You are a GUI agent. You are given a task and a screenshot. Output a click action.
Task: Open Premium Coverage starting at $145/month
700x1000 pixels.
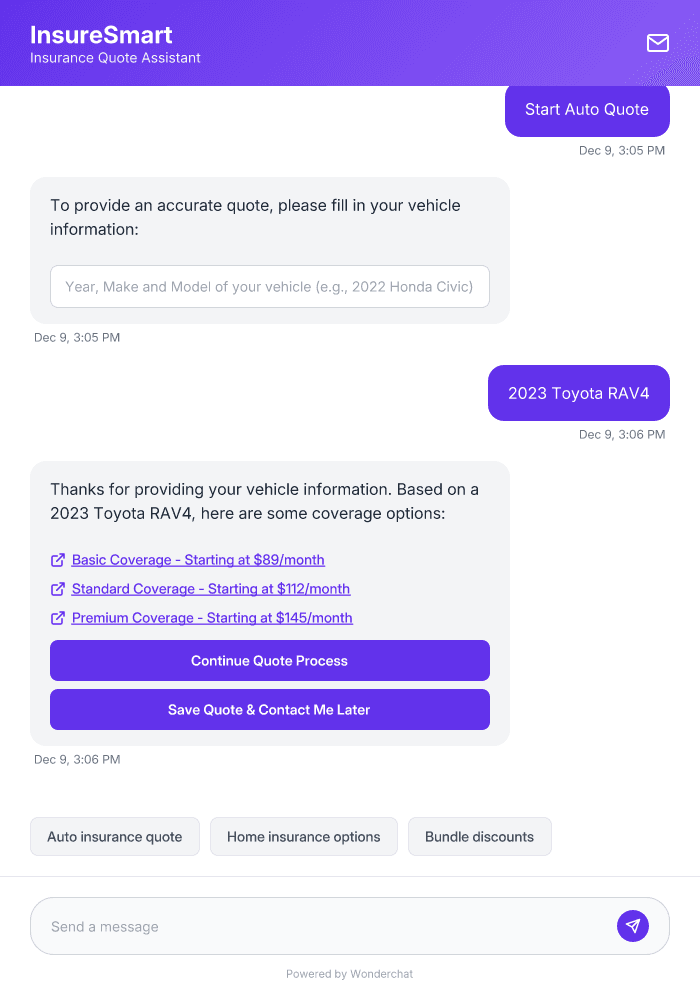(x=211, y=618)
